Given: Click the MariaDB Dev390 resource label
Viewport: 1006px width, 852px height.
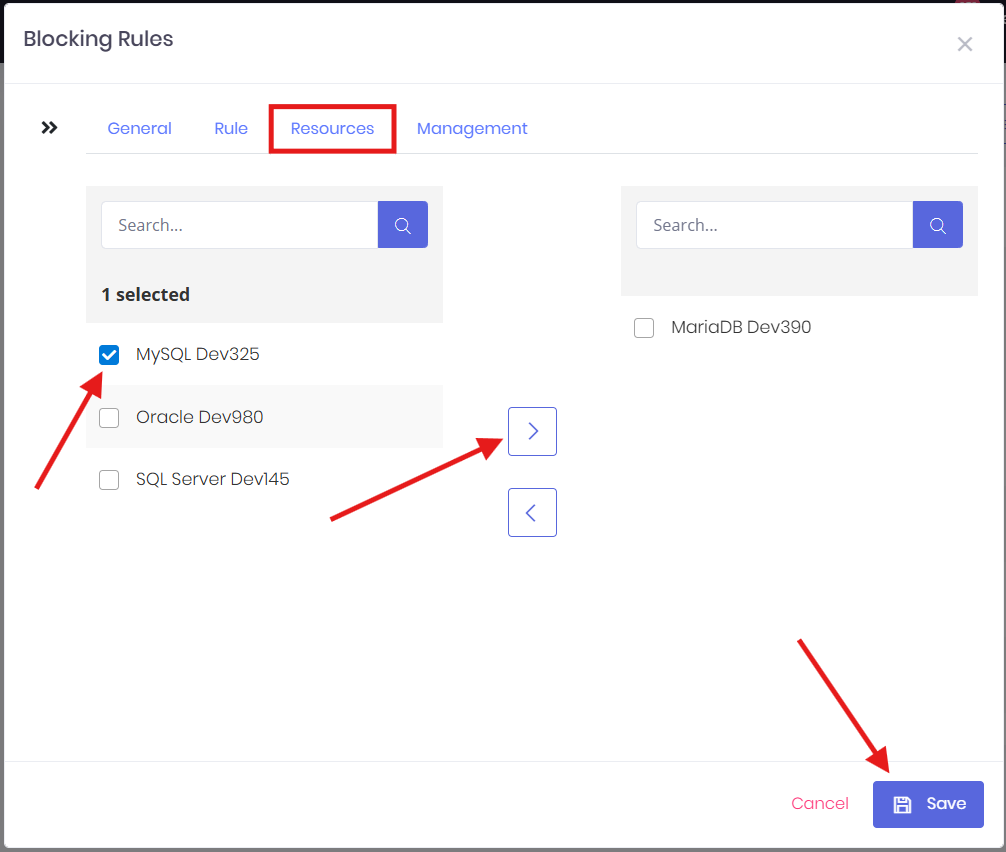Looking at the screenshot, I should click(x=741, y=327).
